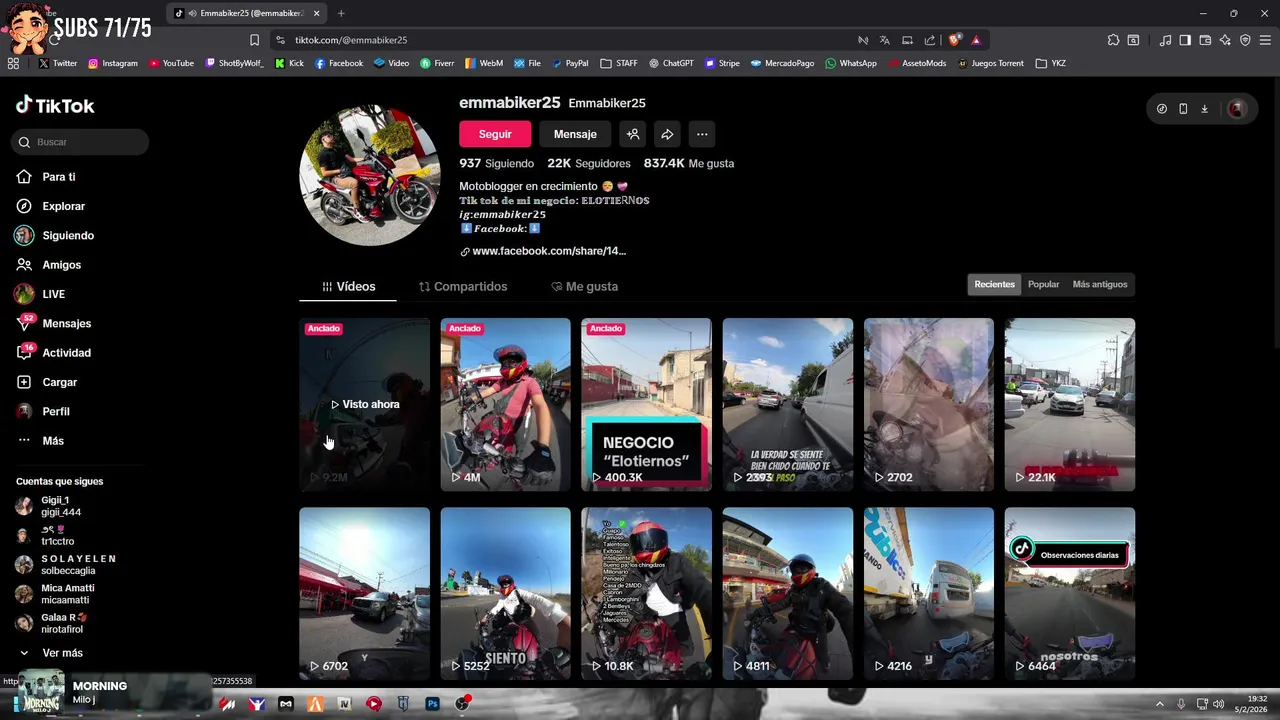Open the Para ti feed
1280x720 pixels.
click(46, 177)
